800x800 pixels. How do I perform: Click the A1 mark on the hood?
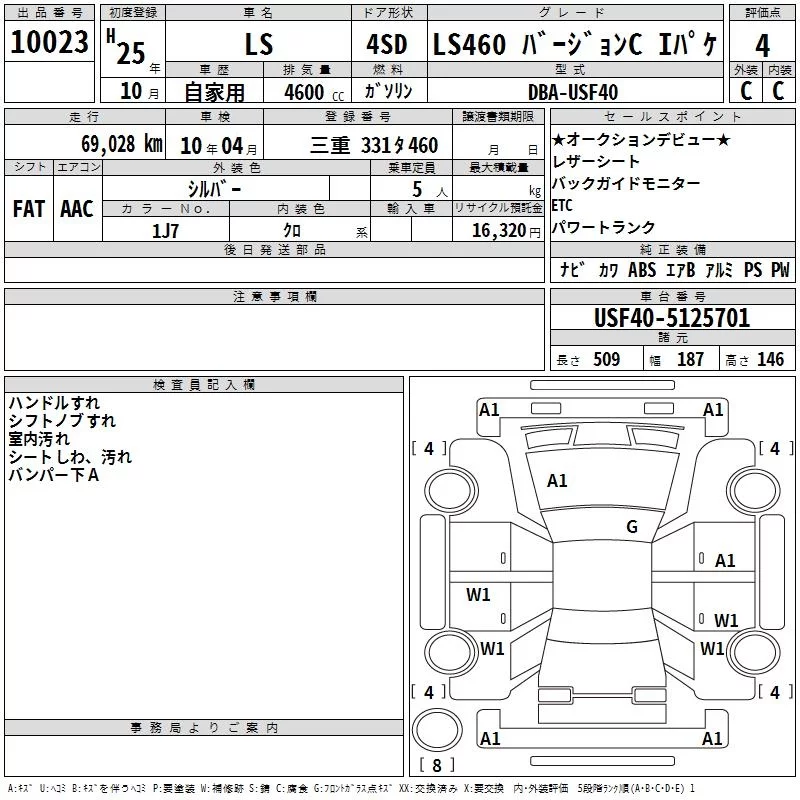tap(557, 481)
